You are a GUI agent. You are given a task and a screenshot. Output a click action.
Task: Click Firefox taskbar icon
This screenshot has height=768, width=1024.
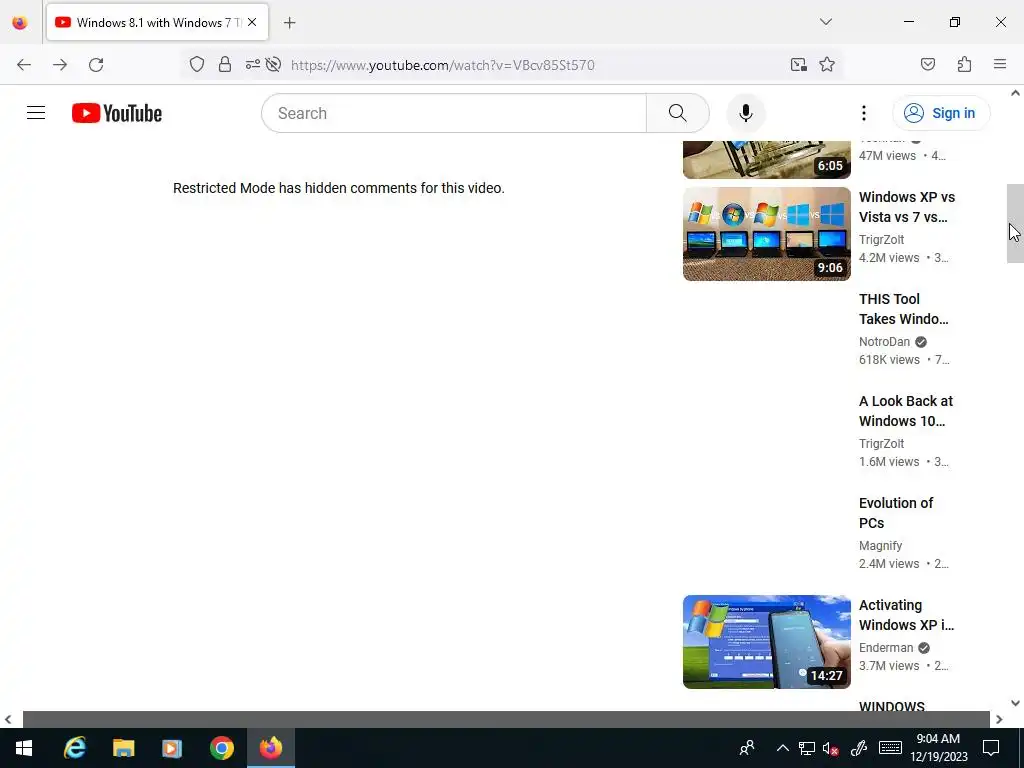271,748
